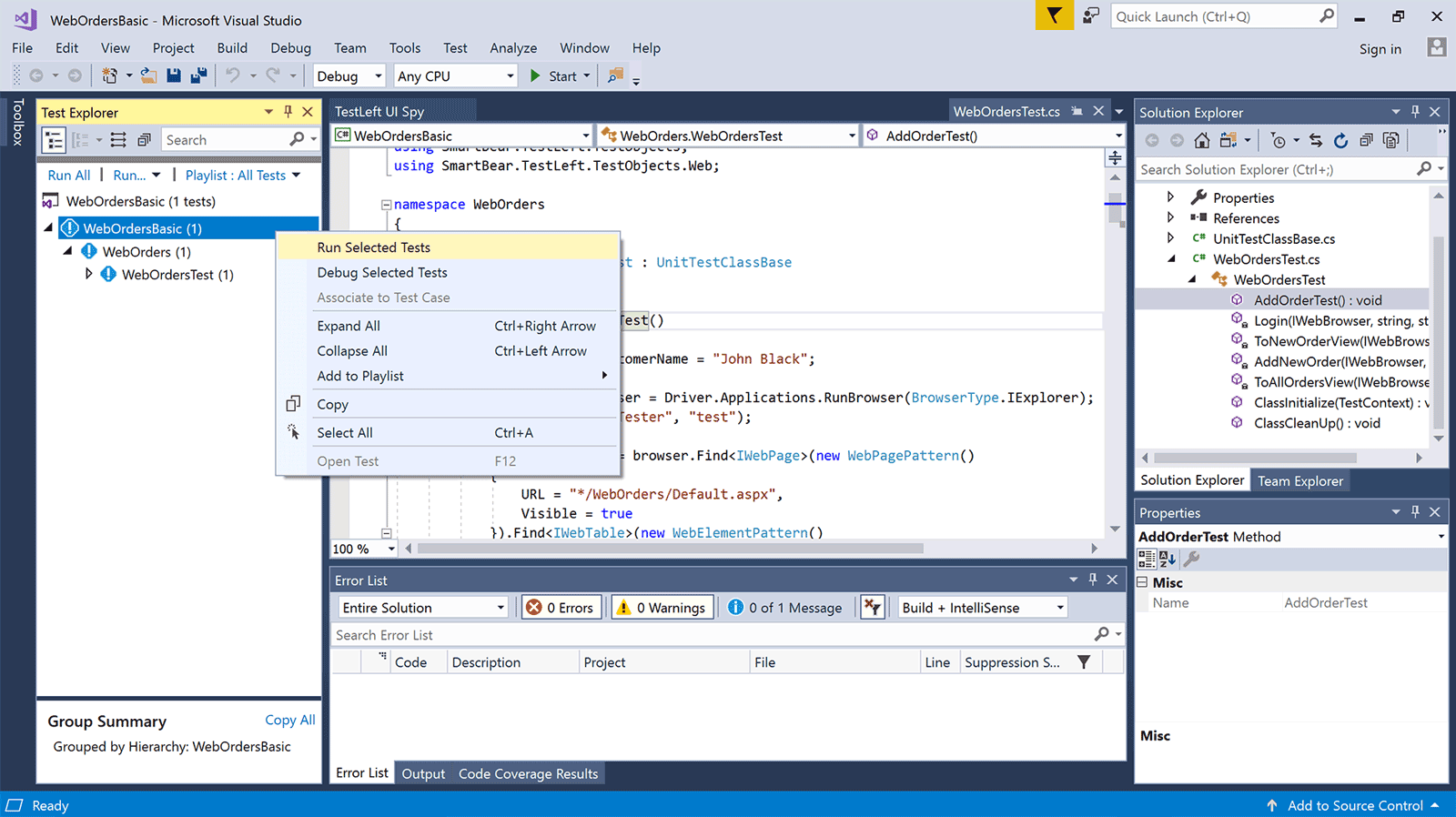Choose Debug Selected Tests menu entry

pos(448,273)
